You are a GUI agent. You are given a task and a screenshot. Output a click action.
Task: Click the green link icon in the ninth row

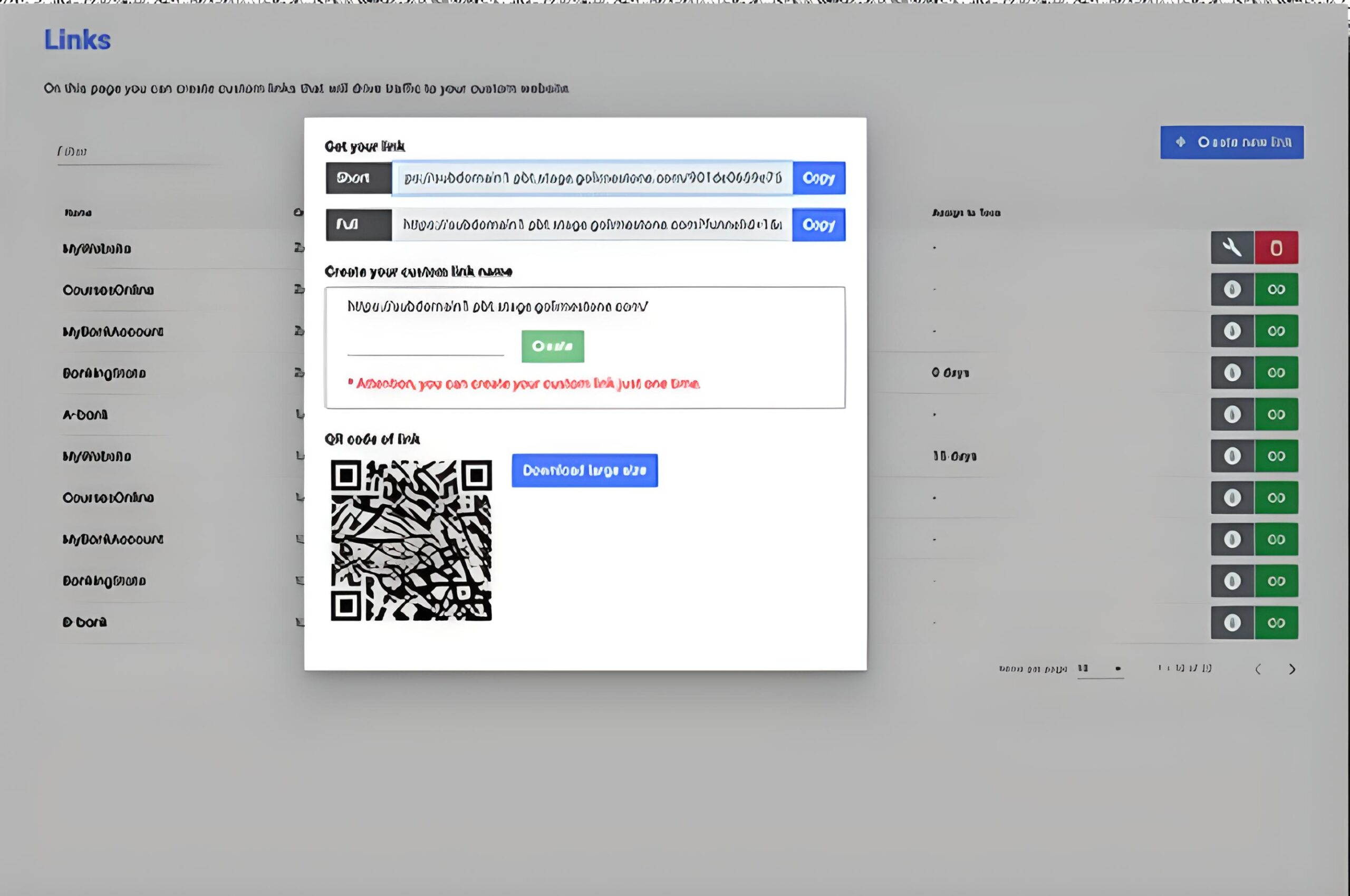[x=1276, y=581]
